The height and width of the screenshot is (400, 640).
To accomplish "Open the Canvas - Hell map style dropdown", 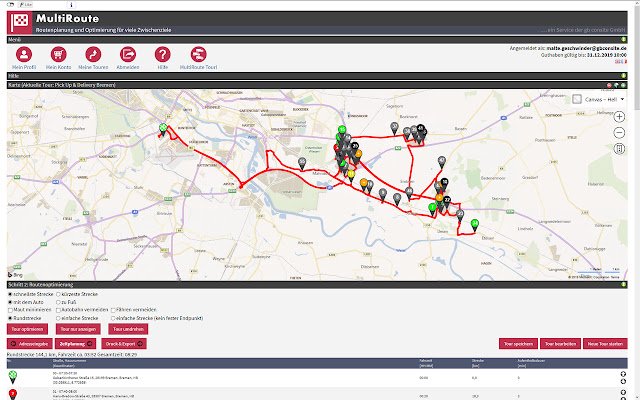I will click(599, 99).
